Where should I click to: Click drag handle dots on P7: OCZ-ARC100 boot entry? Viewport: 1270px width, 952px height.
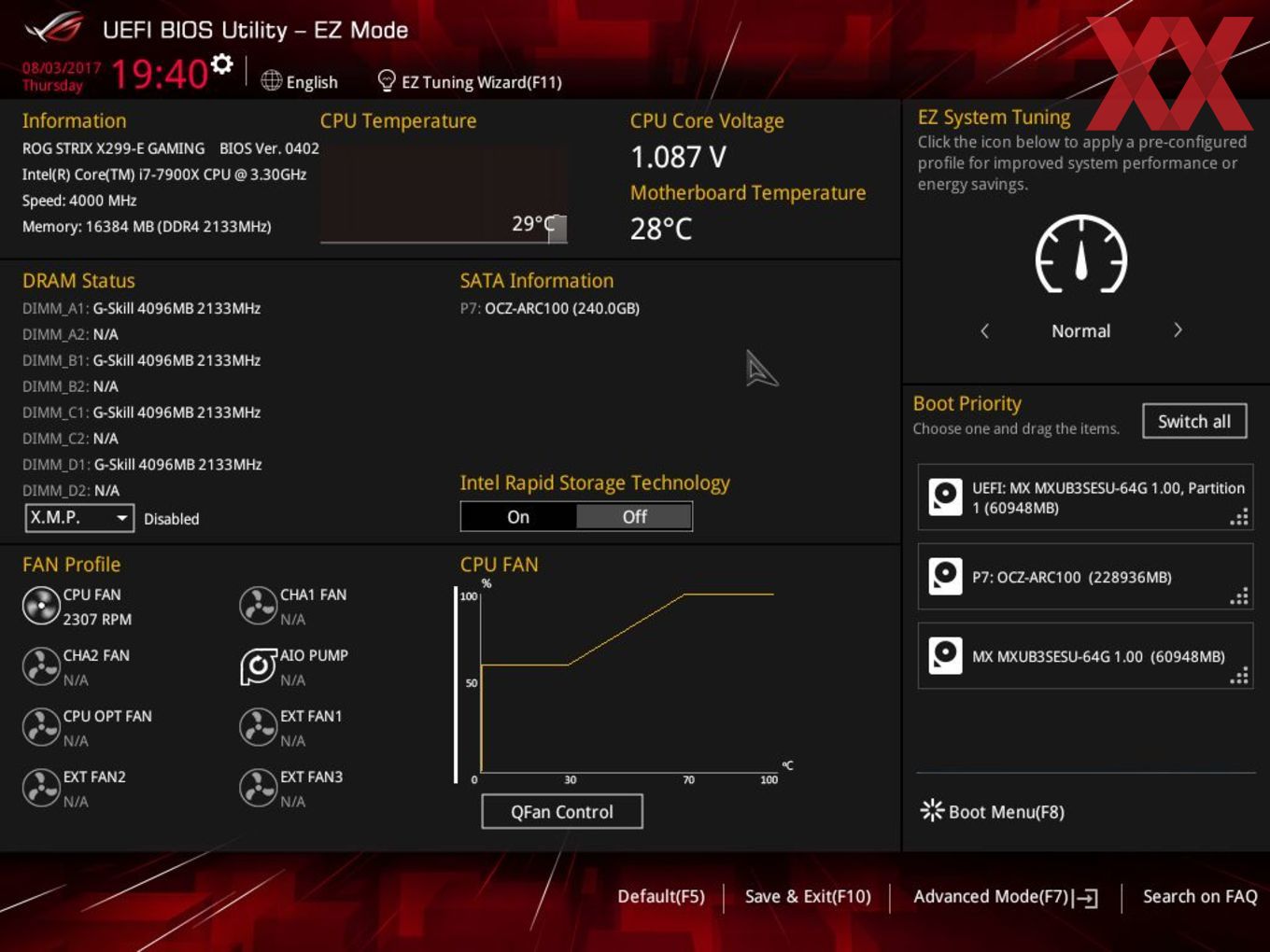click(1239, 596)
